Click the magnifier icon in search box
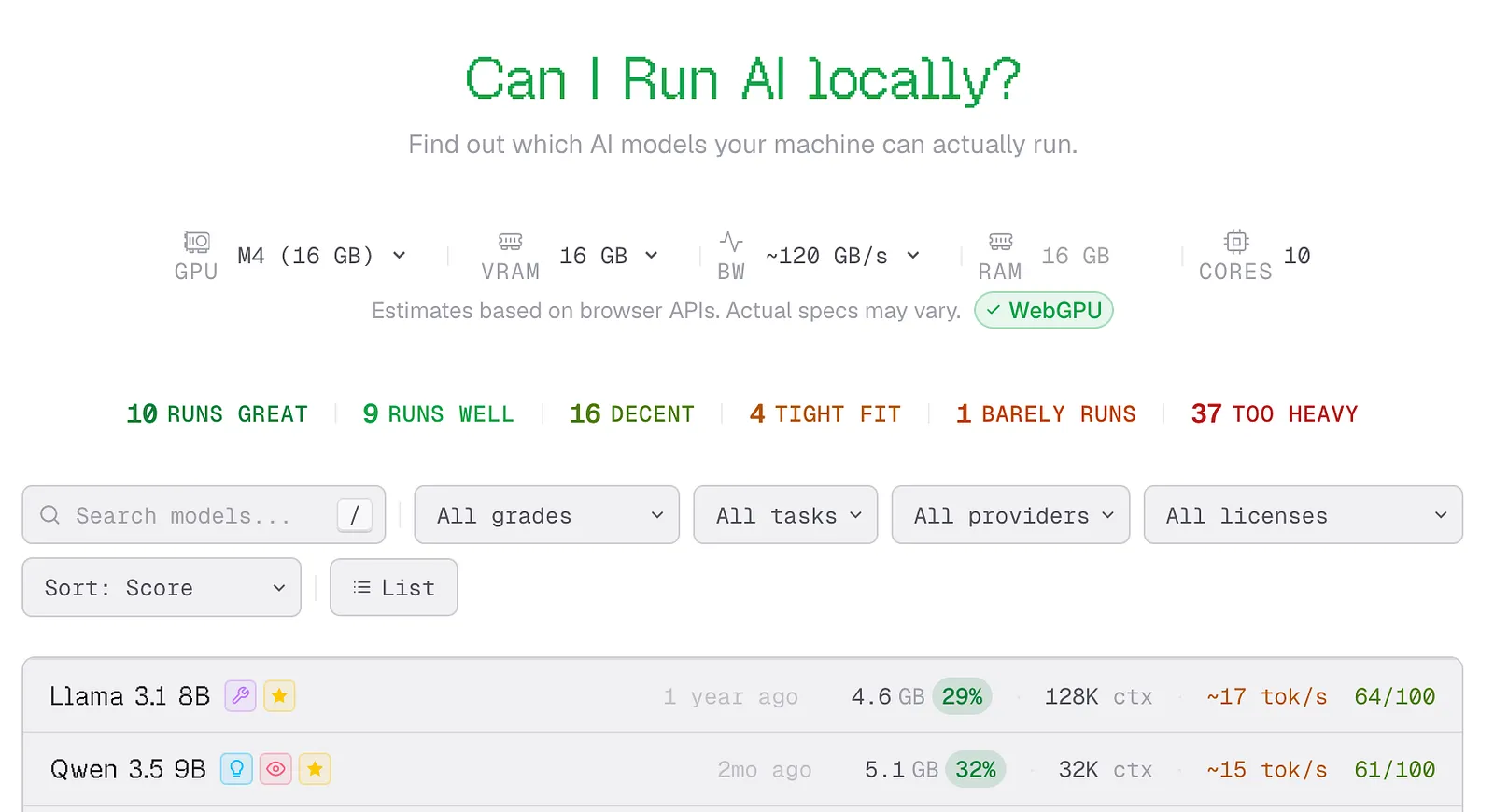Viewport: 1494px width, 812px height. pyautogui.click(x=50, y=515)
